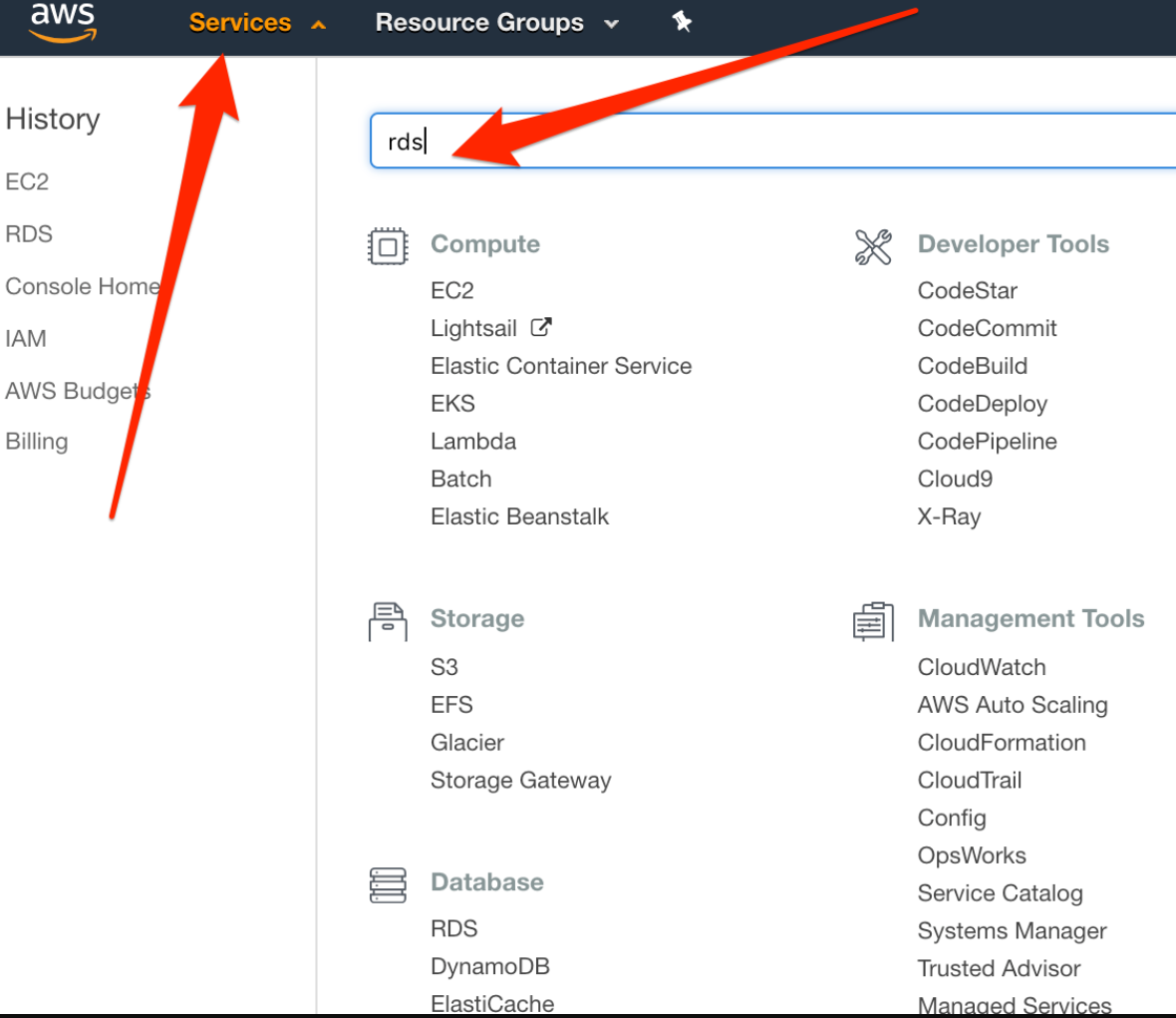The image size is (1176, 1018).
Task: Open AWS Auto Scaling
Action: 1013,705
